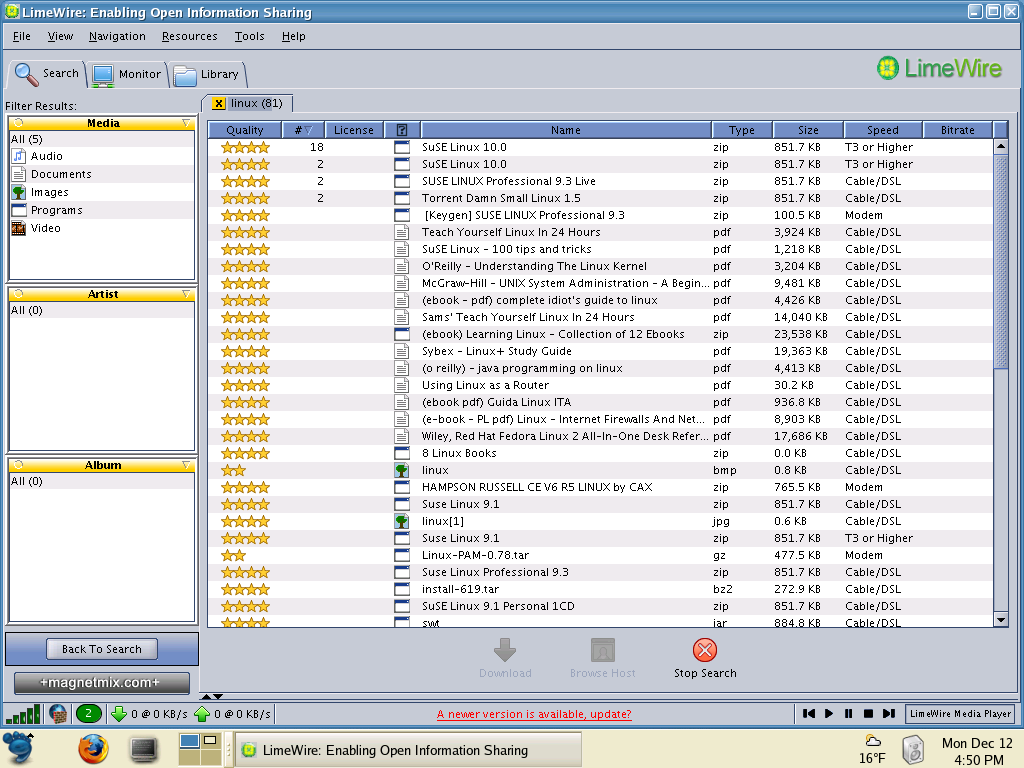Image resolution: width=1024 pixels, height=768 pixels.
Task: Select 'Using Linux as a Router' row
Action: point(601,385)
